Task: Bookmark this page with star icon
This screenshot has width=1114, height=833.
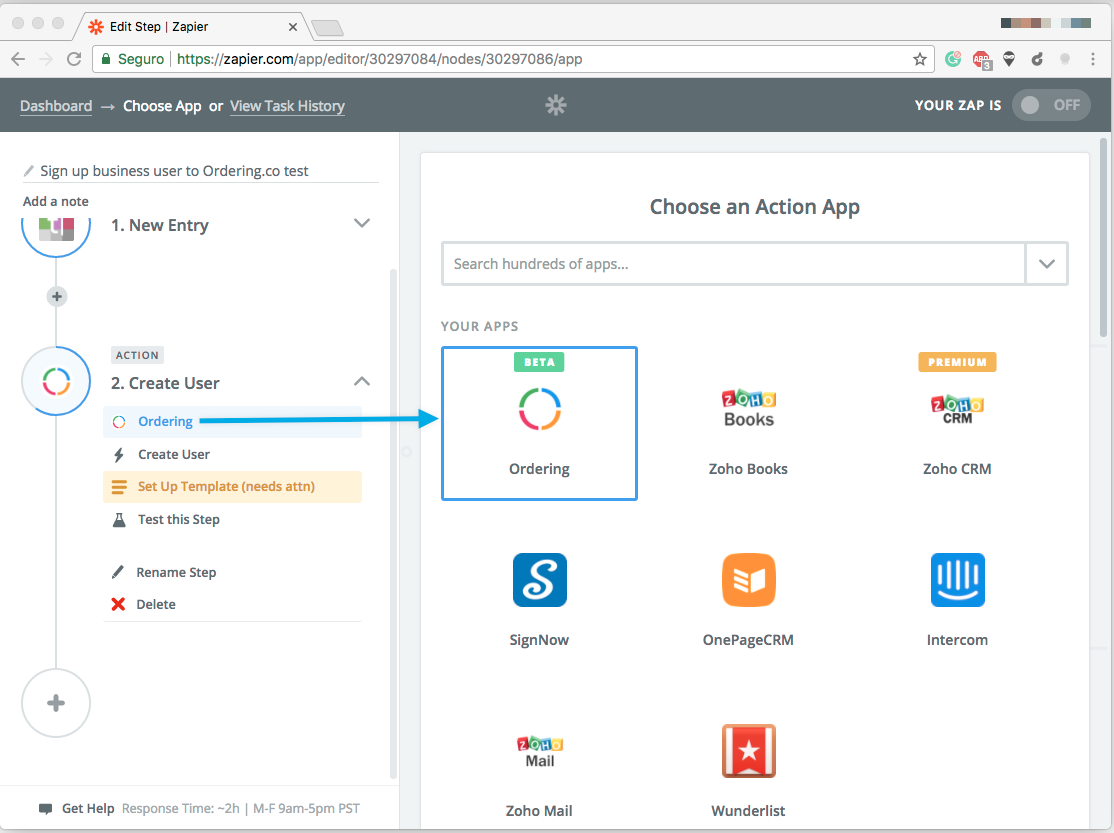Action: coord(919,59)
